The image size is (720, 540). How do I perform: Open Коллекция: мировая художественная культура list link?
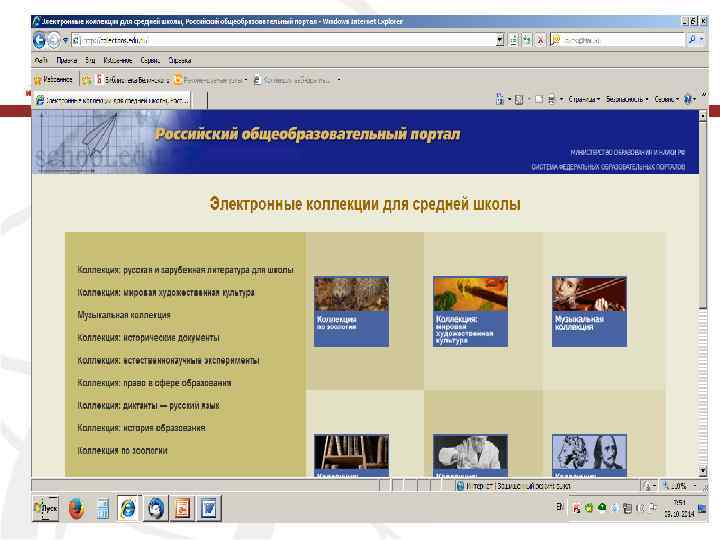(x=166, y=292)
